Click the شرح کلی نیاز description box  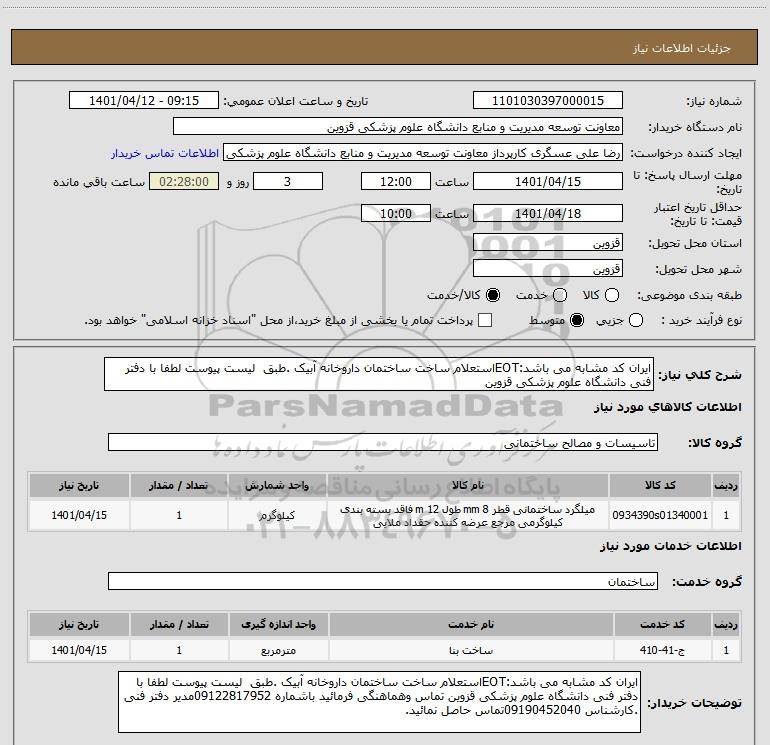click(379, 375)
